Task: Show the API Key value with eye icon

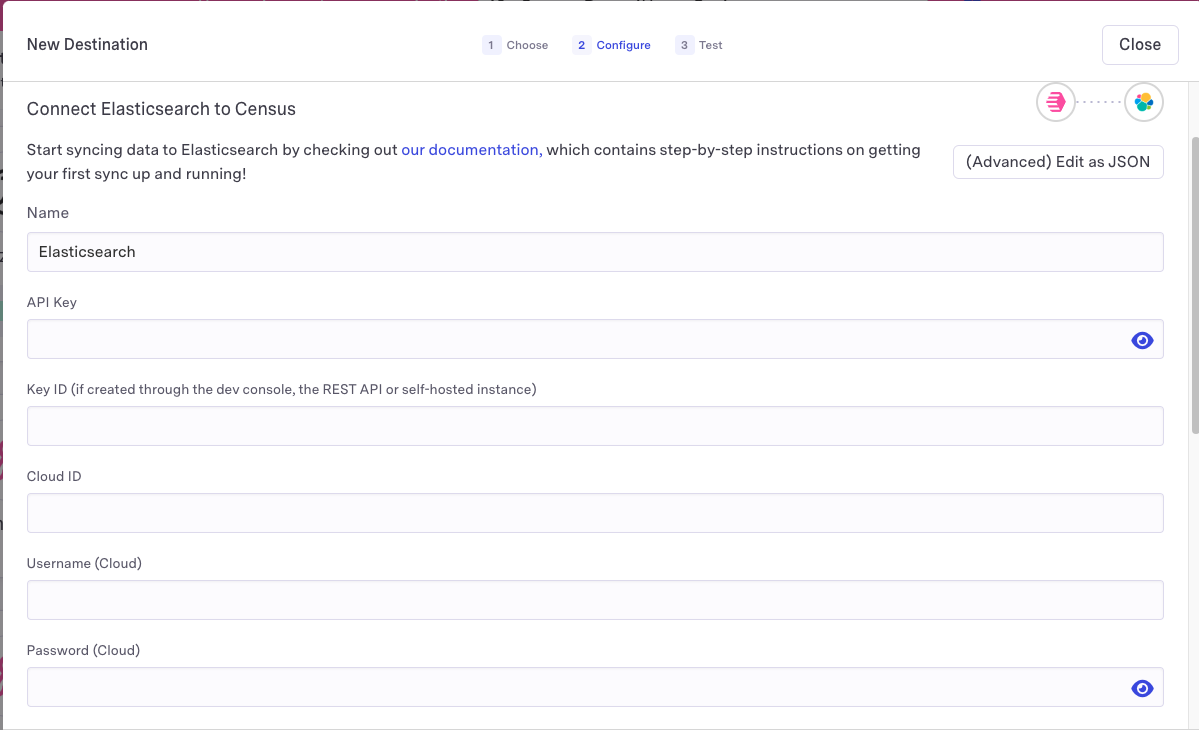Action: tap(1142, 341)
